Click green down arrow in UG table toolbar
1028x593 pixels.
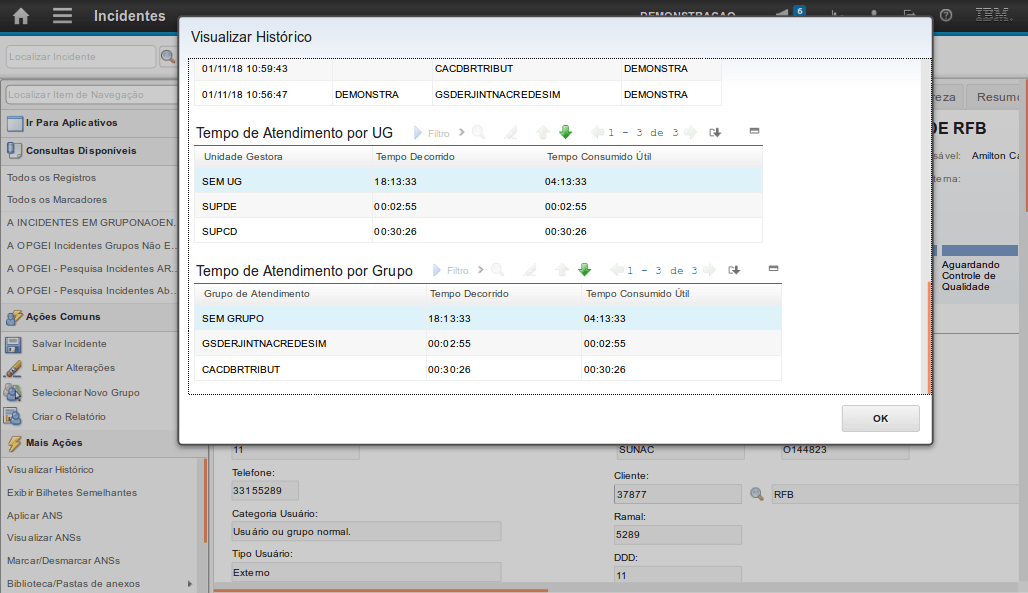coord(566,133)
